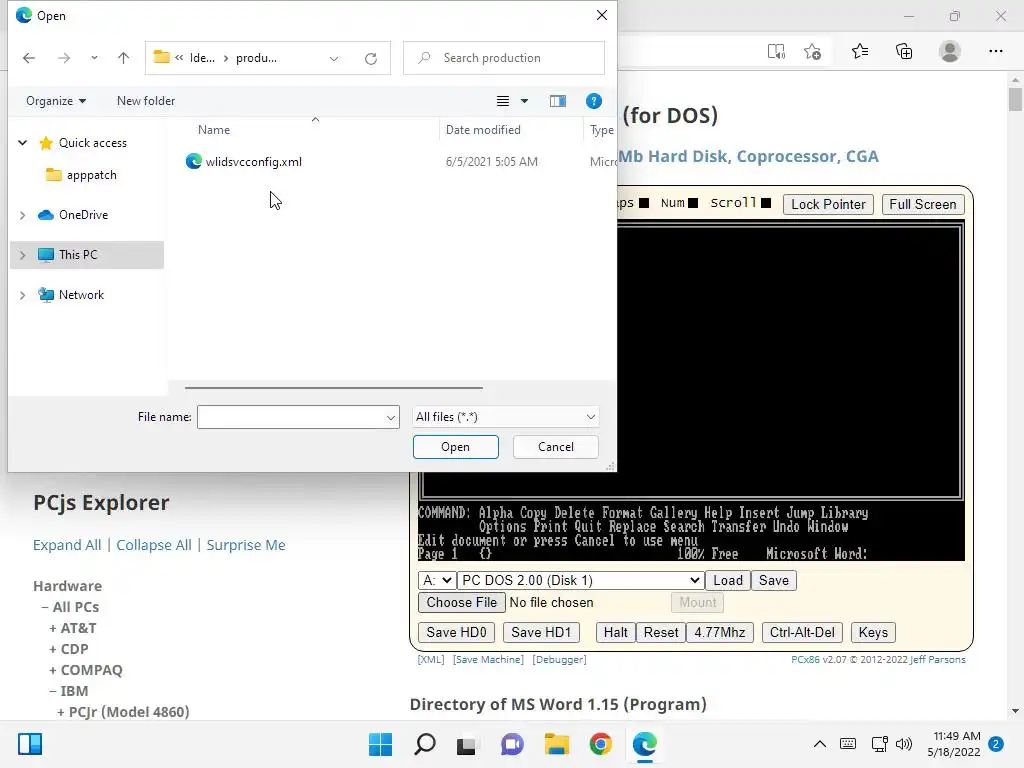Open the File name history dropdown

pyautogui.click(x=391, y=417)
